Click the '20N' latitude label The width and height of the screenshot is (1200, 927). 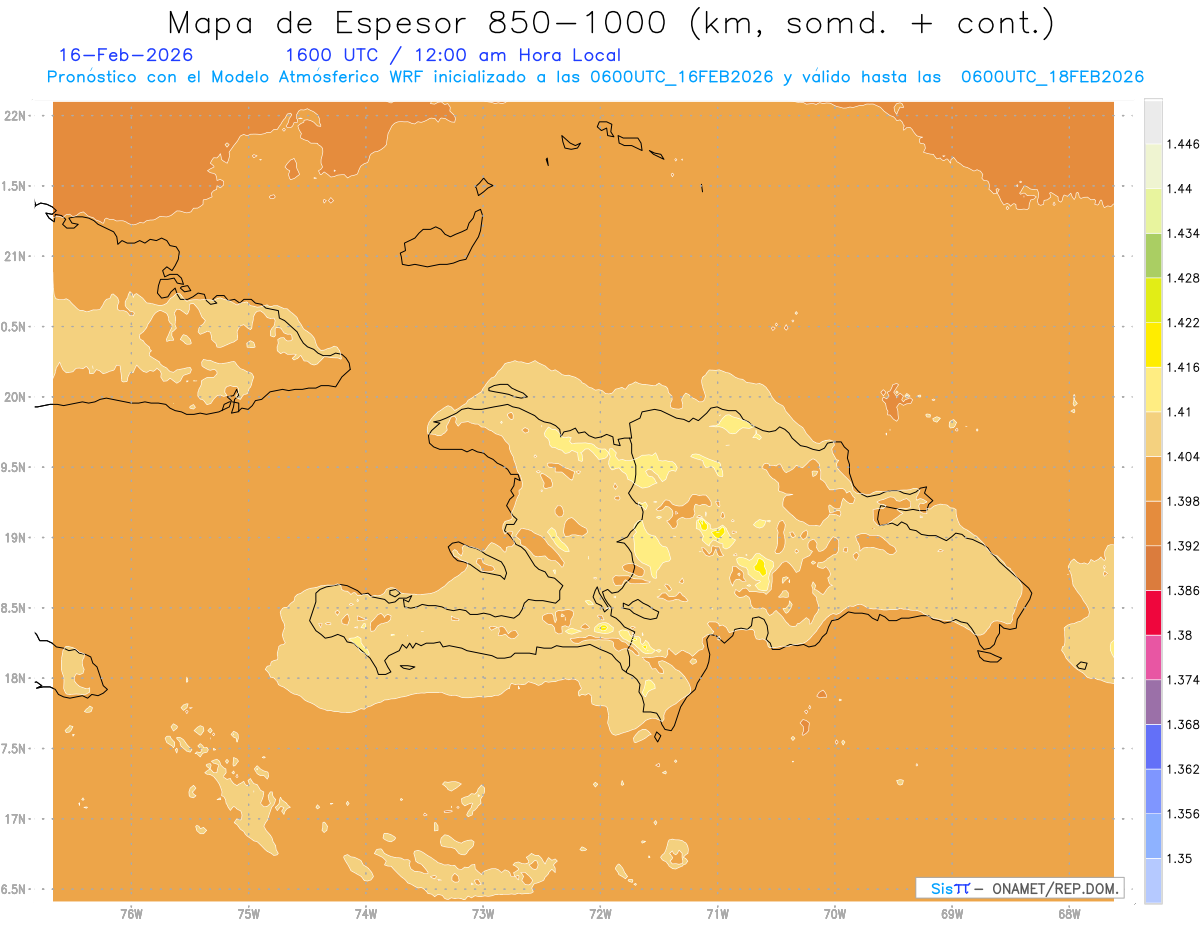pyautogui.click(x=15, y=397)
